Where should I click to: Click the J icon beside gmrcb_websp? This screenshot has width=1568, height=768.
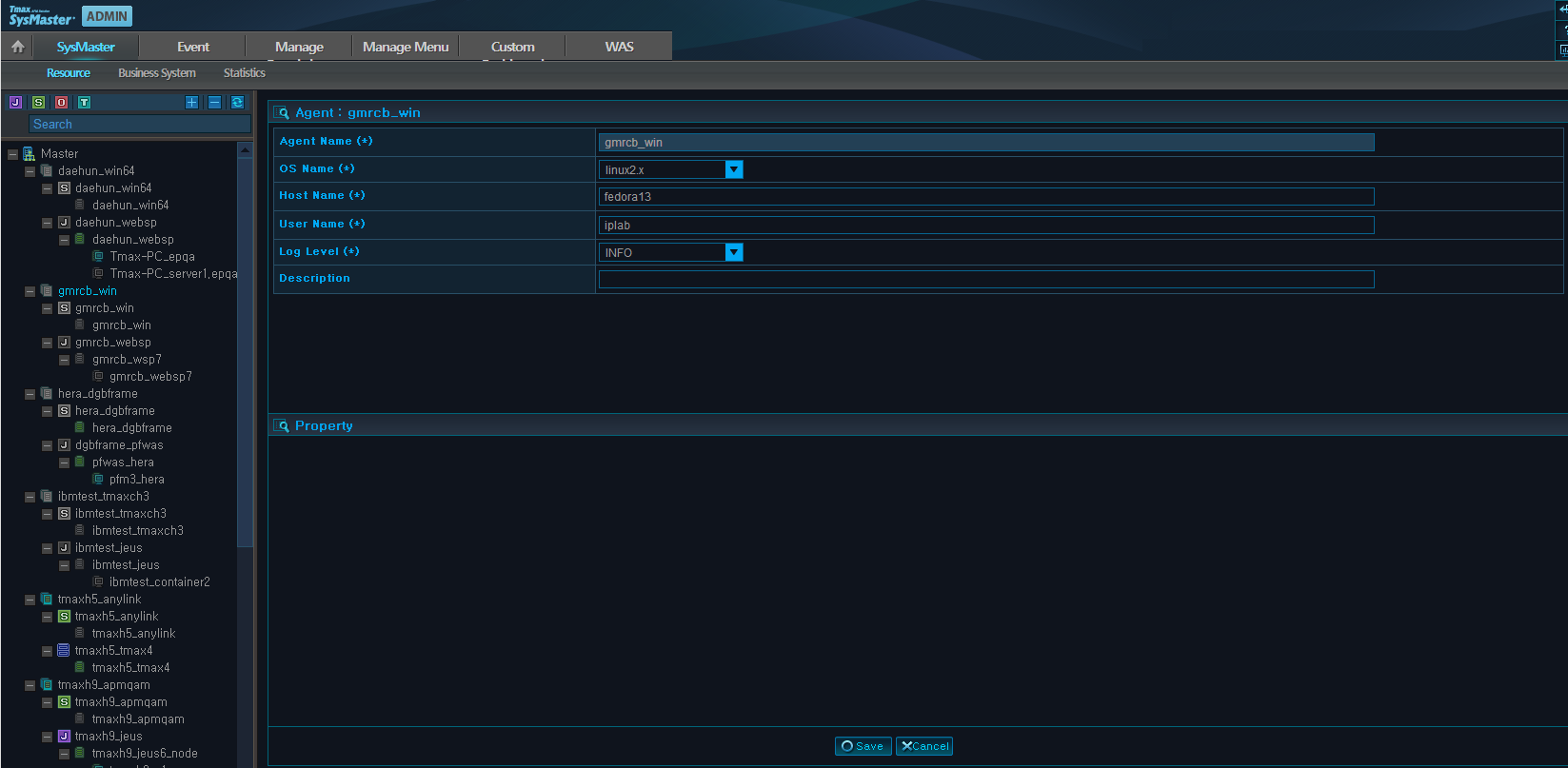point(64,343)
